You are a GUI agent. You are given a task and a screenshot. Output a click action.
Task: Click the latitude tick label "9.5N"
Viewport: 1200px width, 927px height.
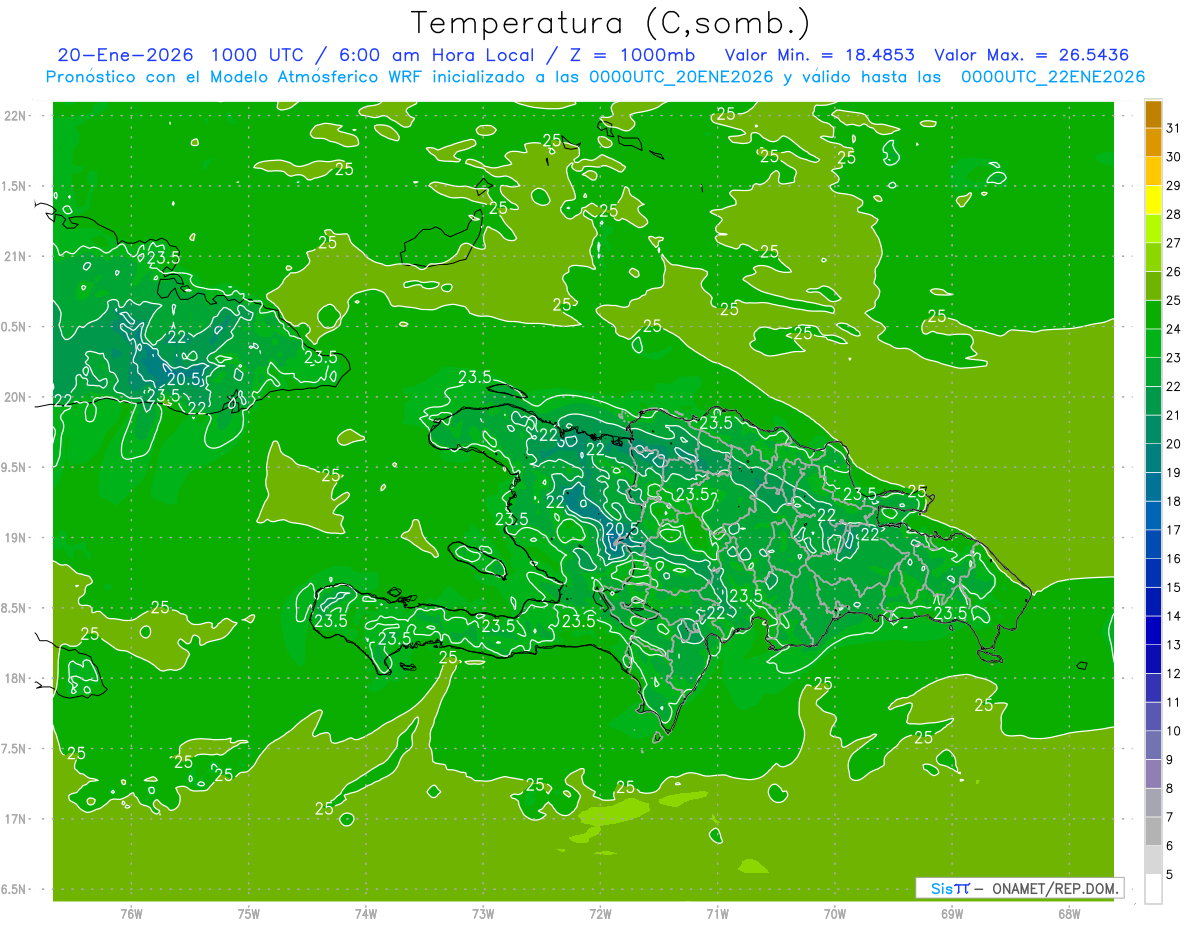tap(15, 468)
